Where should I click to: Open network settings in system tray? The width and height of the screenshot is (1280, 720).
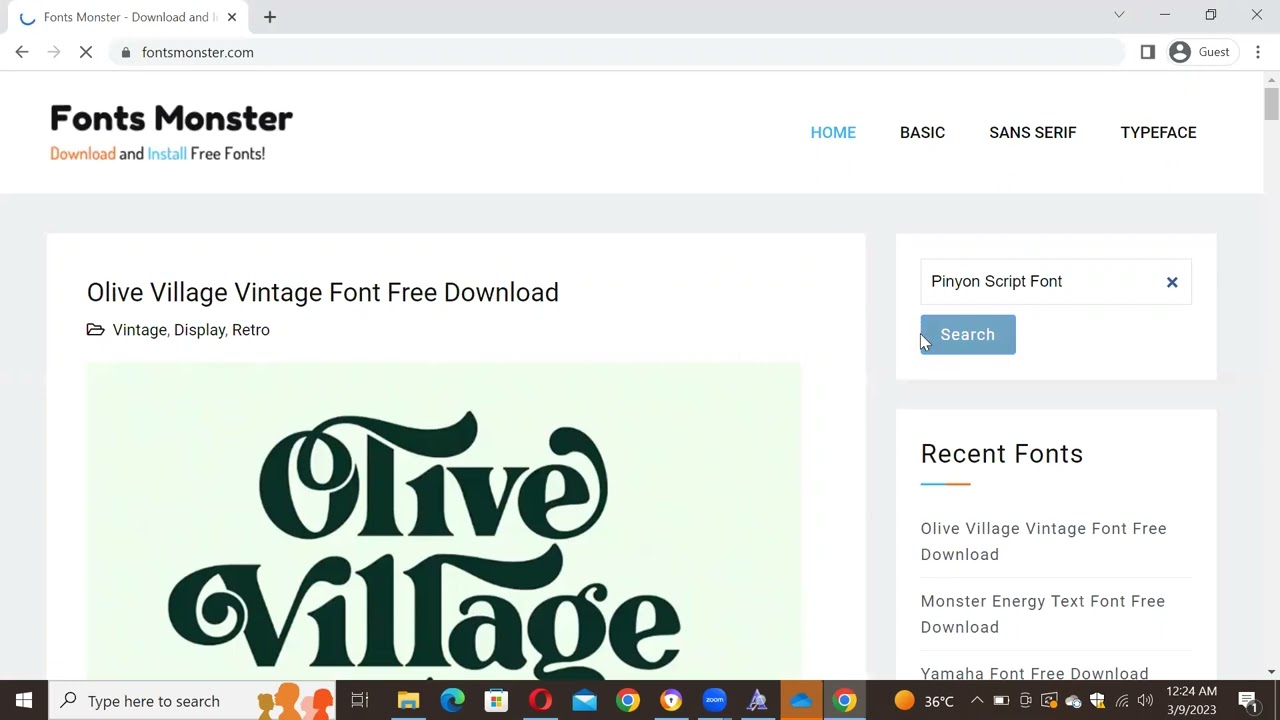pyautogui.click(x=1122, y=700)
